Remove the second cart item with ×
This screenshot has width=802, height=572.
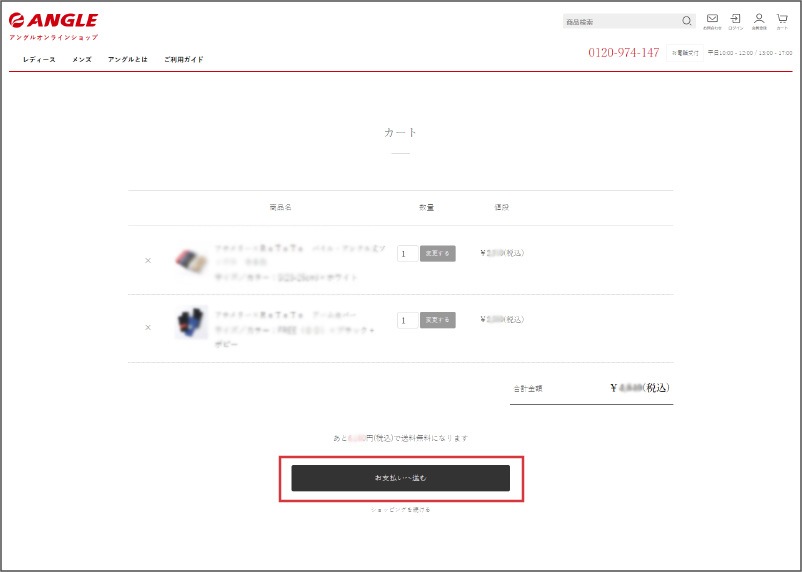[x=148, y=327]
